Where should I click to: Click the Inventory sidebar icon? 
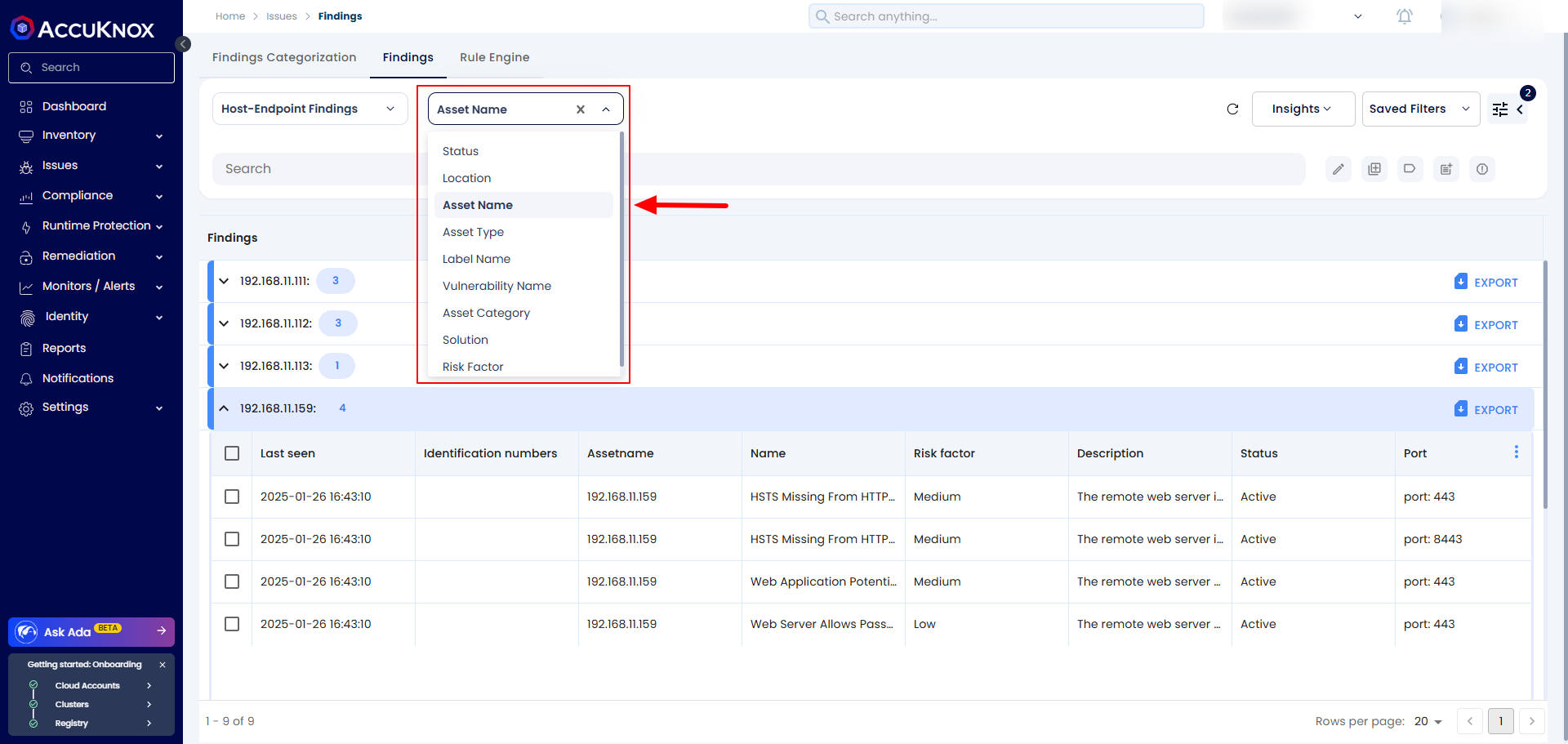[x=26, y=136]
